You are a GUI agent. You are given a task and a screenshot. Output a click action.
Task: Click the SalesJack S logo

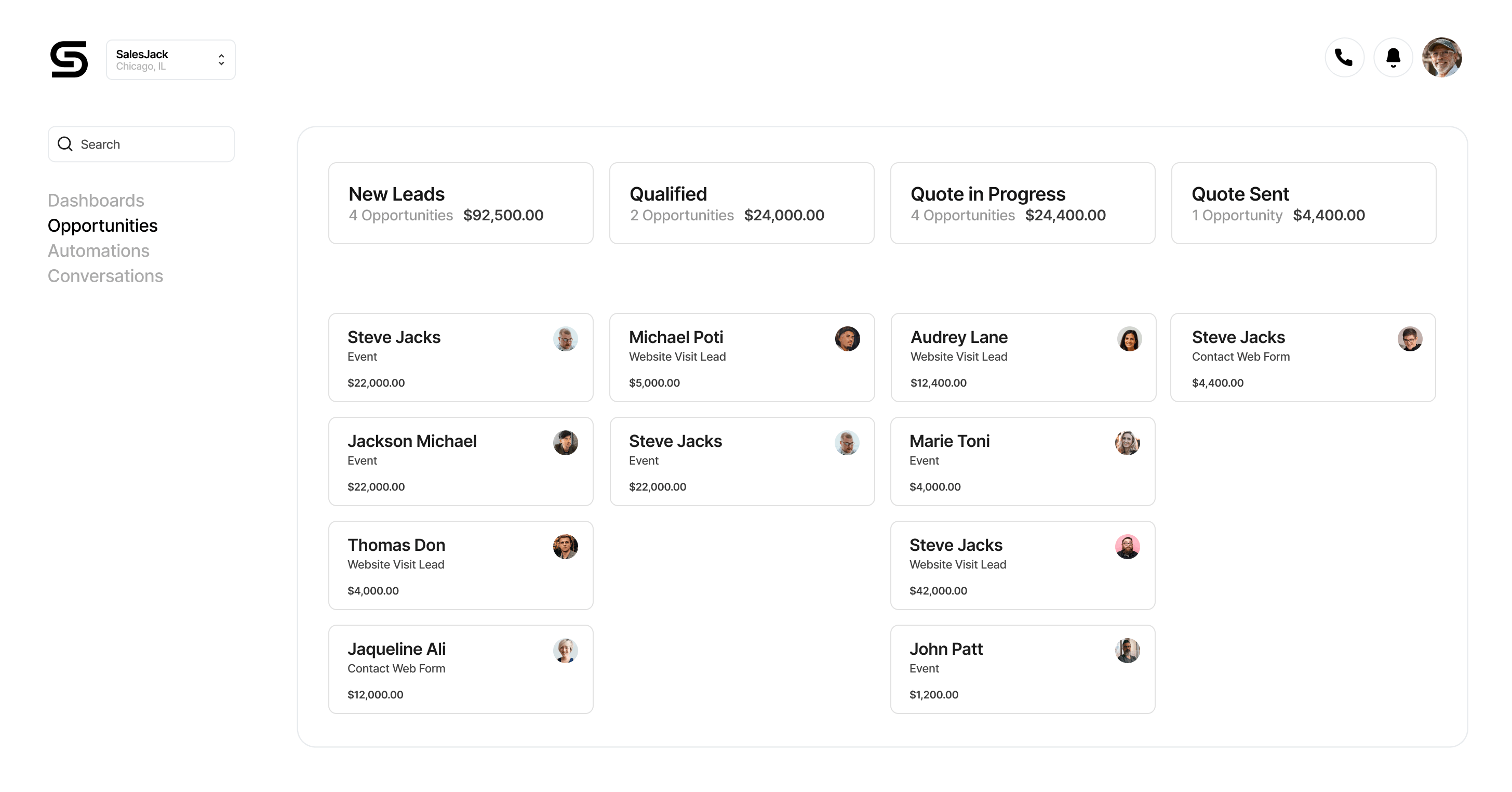coord(69,59)
